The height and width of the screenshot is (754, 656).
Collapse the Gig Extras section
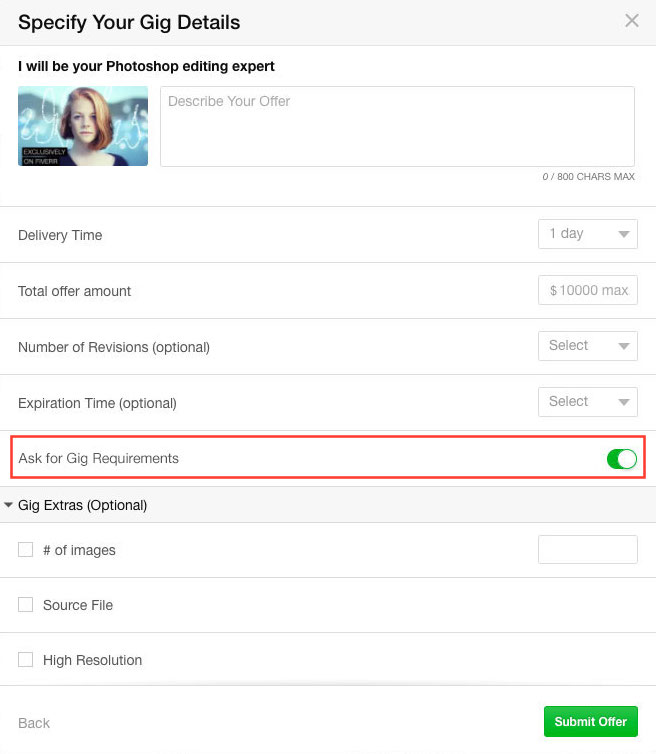(x=9, y=505)
